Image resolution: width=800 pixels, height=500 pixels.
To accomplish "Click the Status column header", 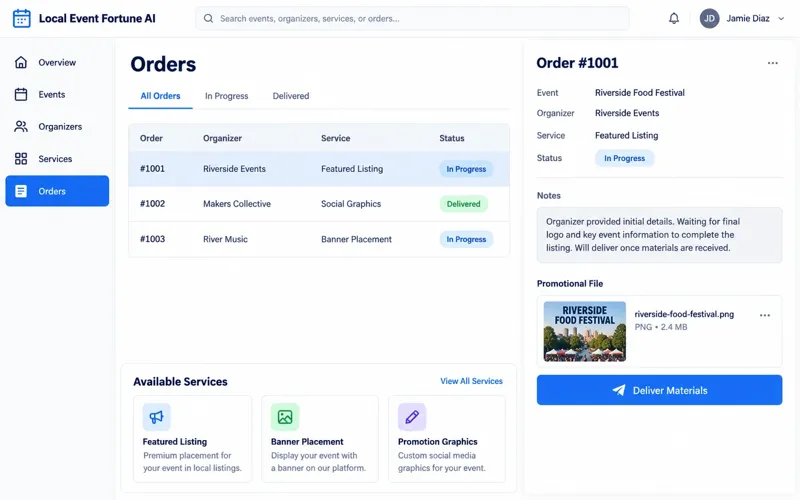I will (x=452, y=138).
